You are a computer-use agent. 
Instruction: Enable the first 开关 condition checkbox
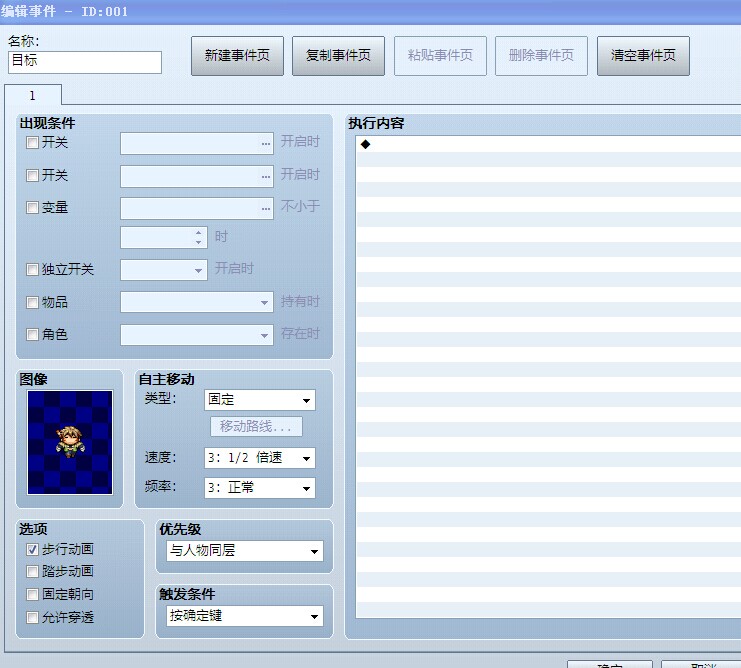pos(32,143)
